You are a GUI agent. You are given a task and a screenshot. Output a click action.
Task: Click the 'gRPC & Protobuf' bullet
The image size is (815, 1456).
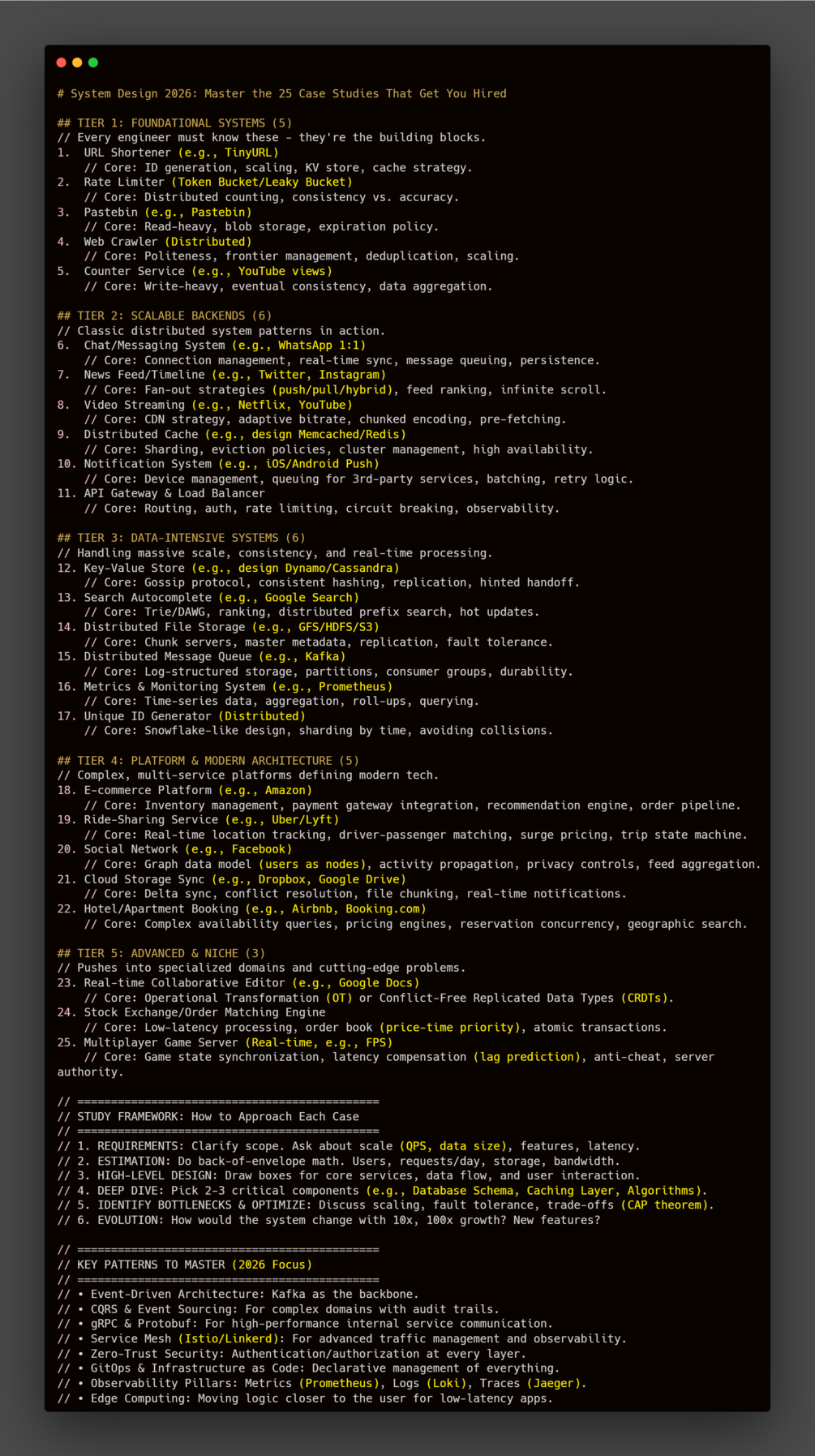pos(305,1325)
